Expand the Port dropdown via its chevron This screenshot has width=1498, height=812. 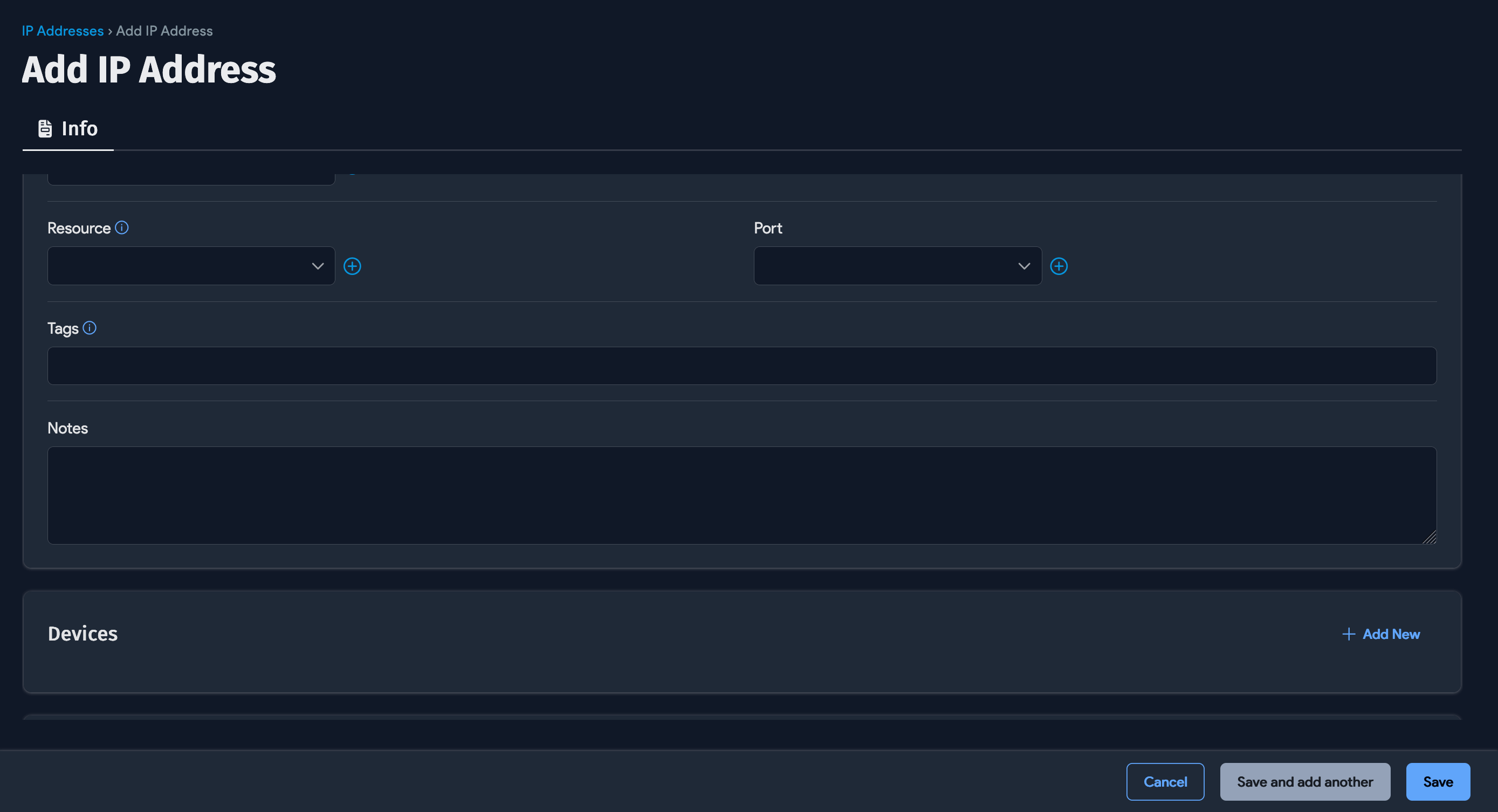[1024, 266]
